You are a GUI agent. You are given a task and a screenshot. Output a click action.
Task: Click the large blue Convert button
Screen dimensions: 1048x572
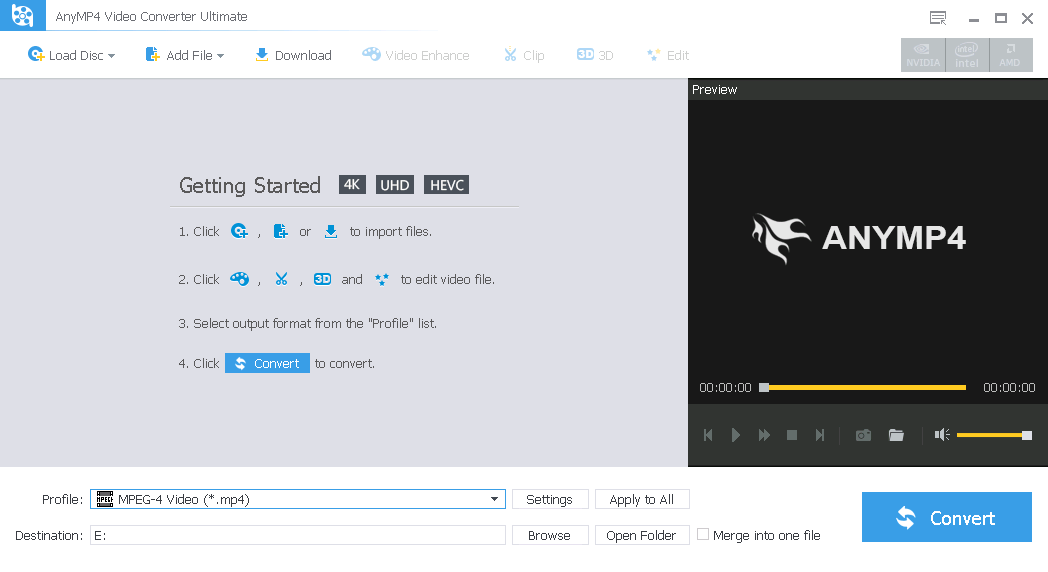tap(946, 517)
